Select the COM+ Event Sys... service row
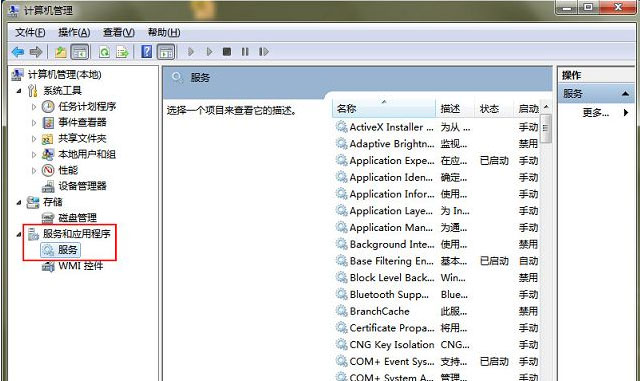This screenshot has height=381, width=640. click(x=437, y=361)
